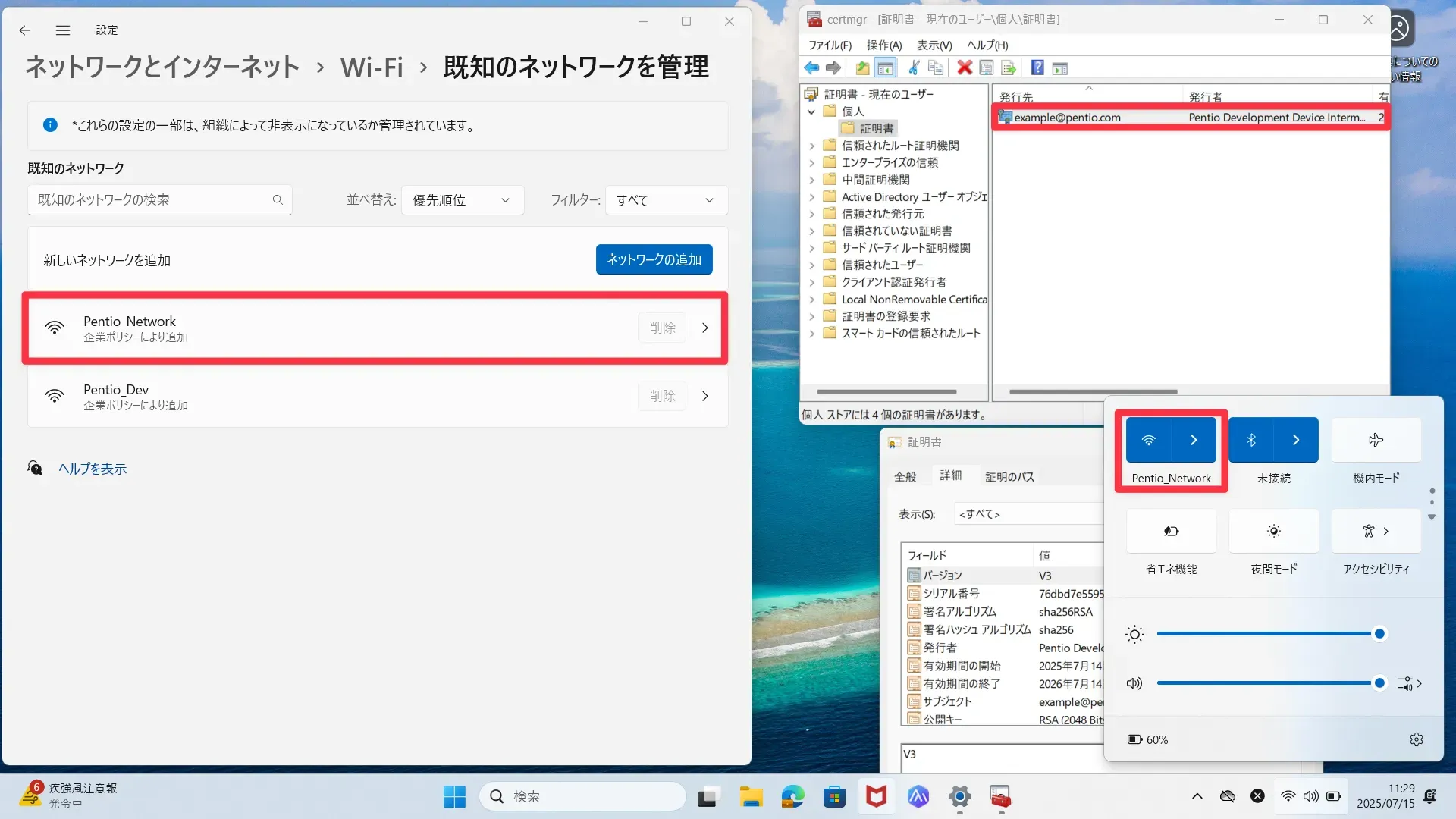Image resolution: width=1456 pixels, height=819 pixels.
Task: Expand the 信頼されたルート証明機関 tree node
Action: [811, 146]
